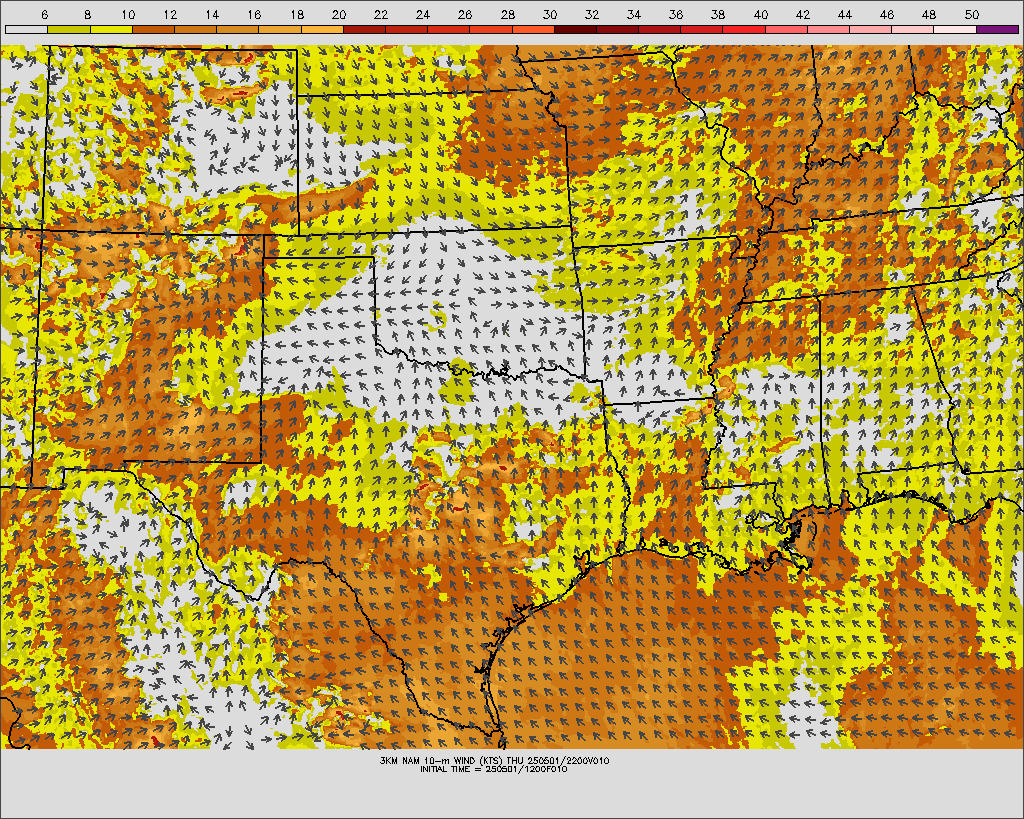Image resolution: width=1024 pixels, height=819 pixels.
Task: Pick the 36-38 knots crimson legend segment
Action: [x=702, y=29]
